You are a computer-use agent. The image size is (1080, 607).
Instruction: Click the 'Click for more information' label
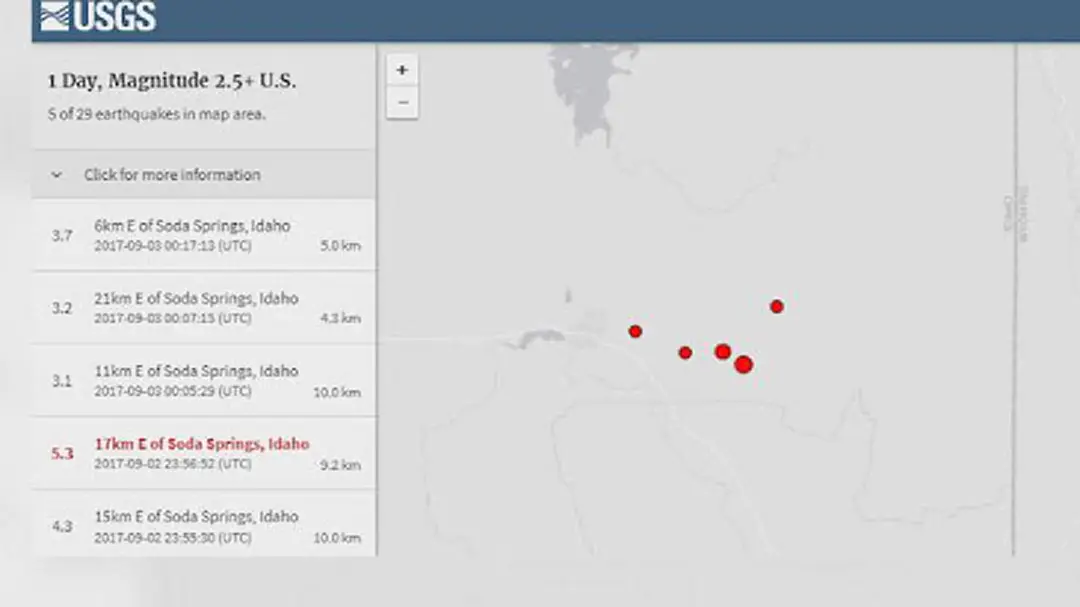tap(172, 175)
